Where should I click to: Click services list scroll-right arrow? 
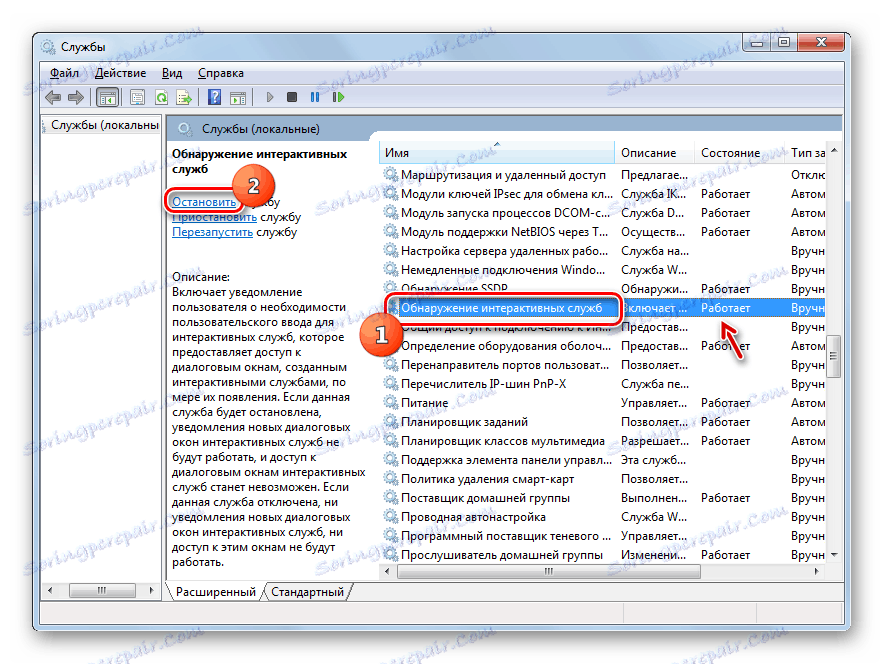817,572
